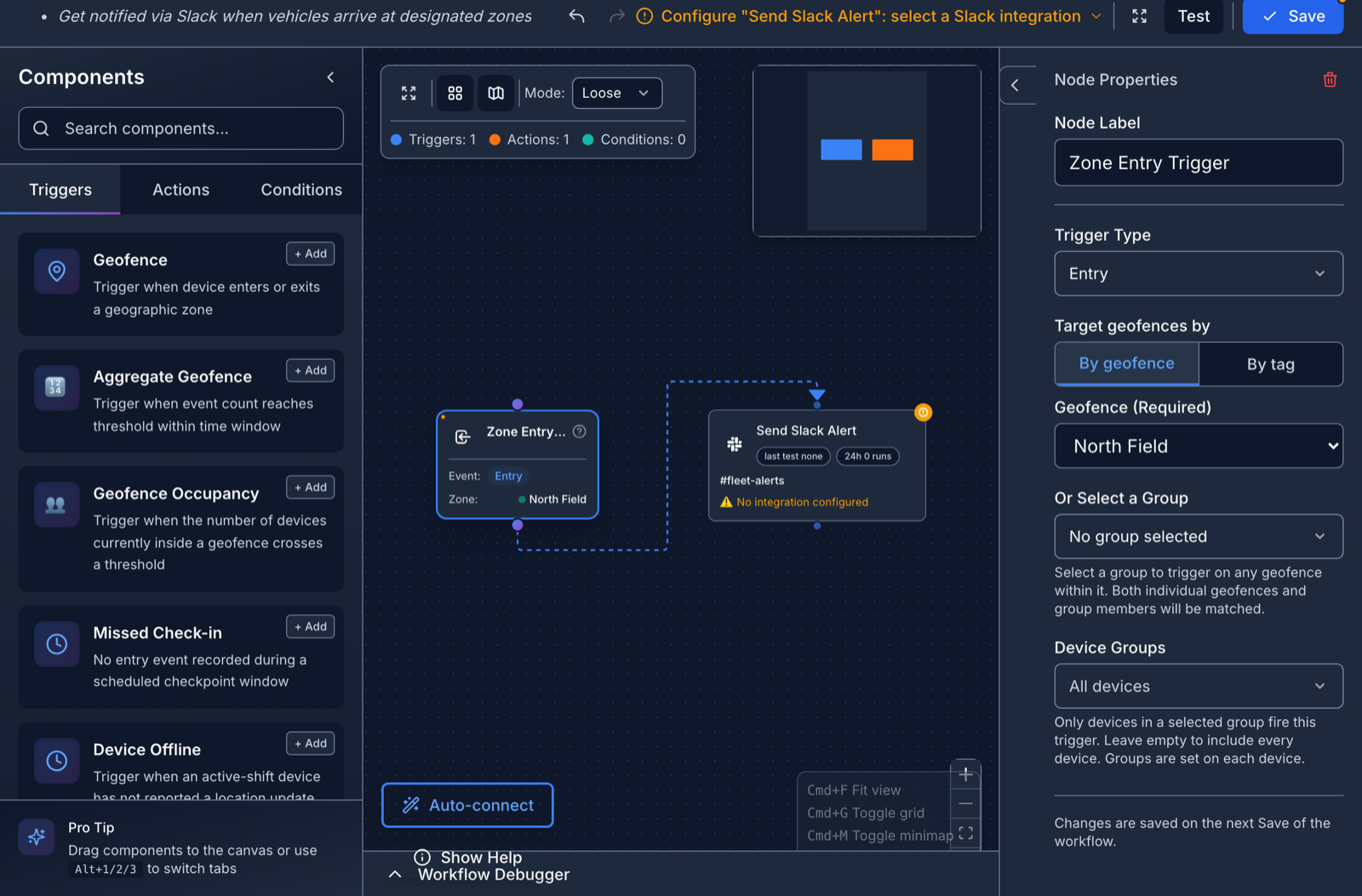Switch to the Actions tab

[x=180, y=190]
